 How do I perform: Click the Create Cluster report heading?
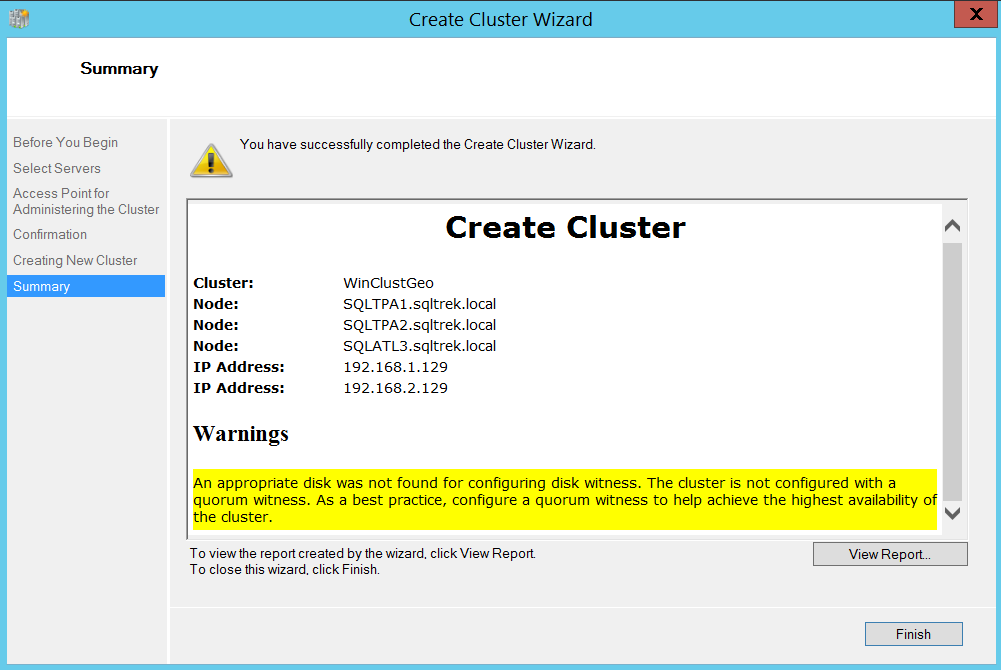[x=566, y=227]
